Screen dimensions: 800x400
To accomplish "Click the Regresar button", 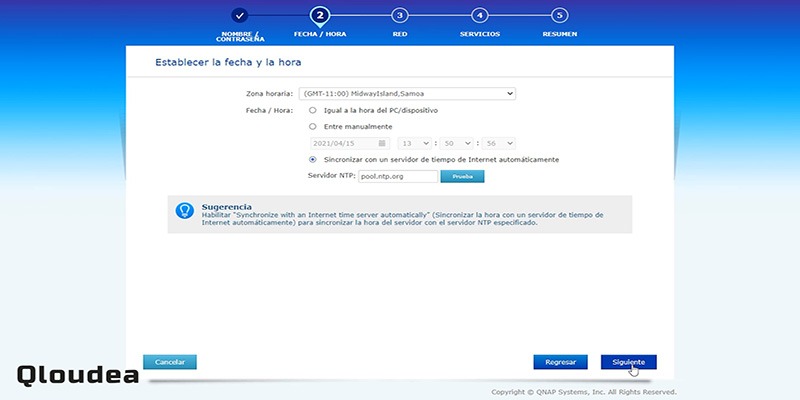I will (x=561, y=362).
